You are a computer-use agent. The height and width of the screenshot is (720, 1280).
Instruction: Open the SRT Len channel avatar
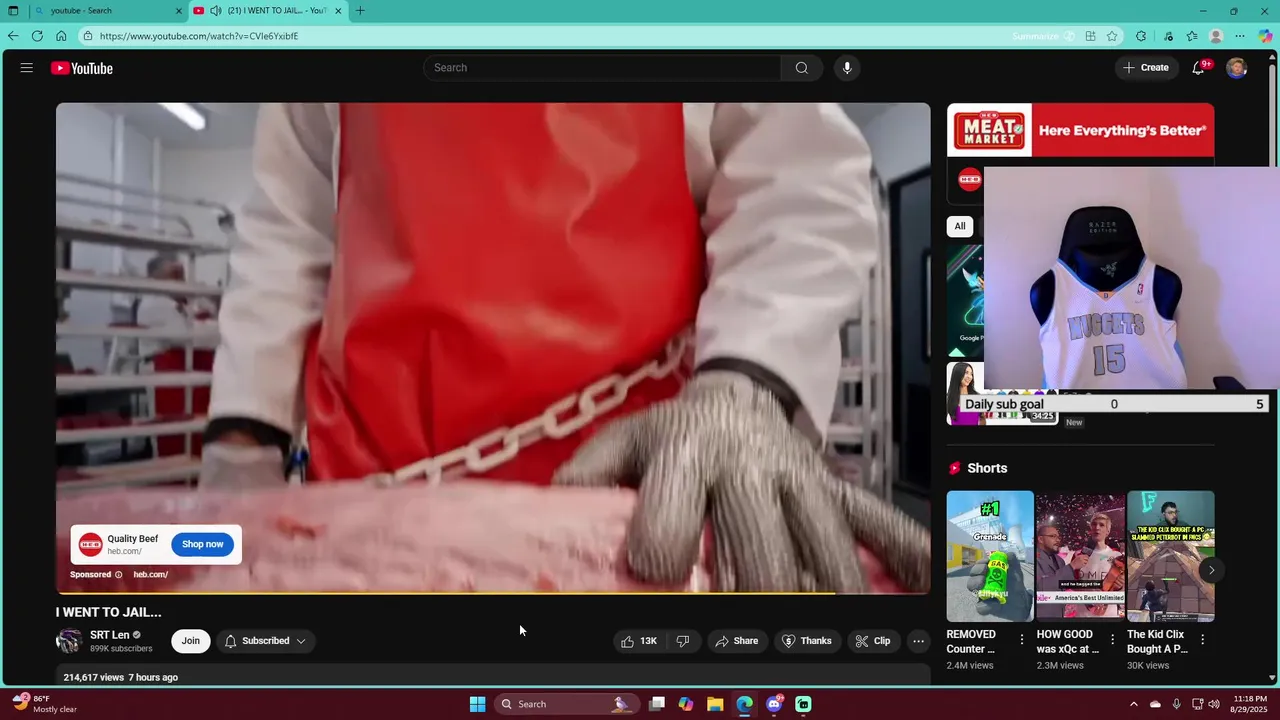point(69,641)
